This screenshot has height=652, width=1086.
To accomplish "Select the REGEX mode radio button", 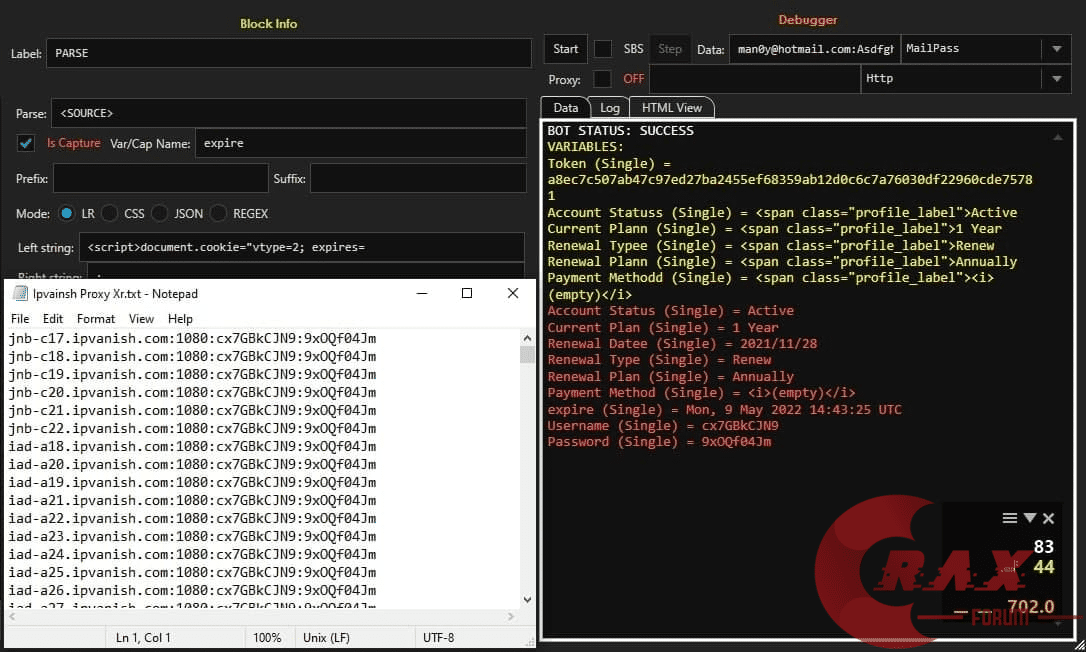I will pos(218,213).
